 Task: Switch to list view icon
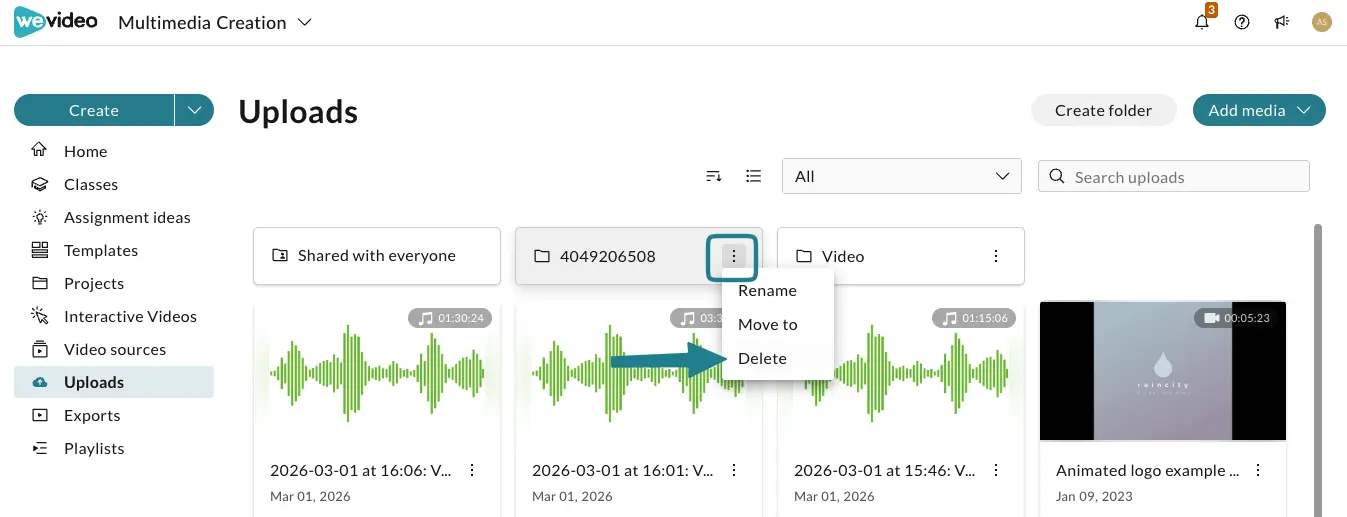pos(754,176)
